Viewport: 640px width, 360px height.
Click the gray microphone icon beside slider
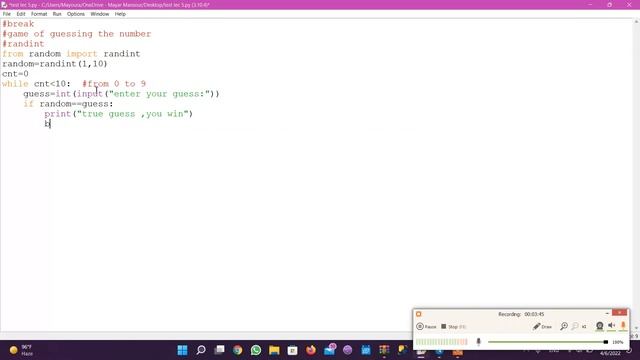pos(478,342)
